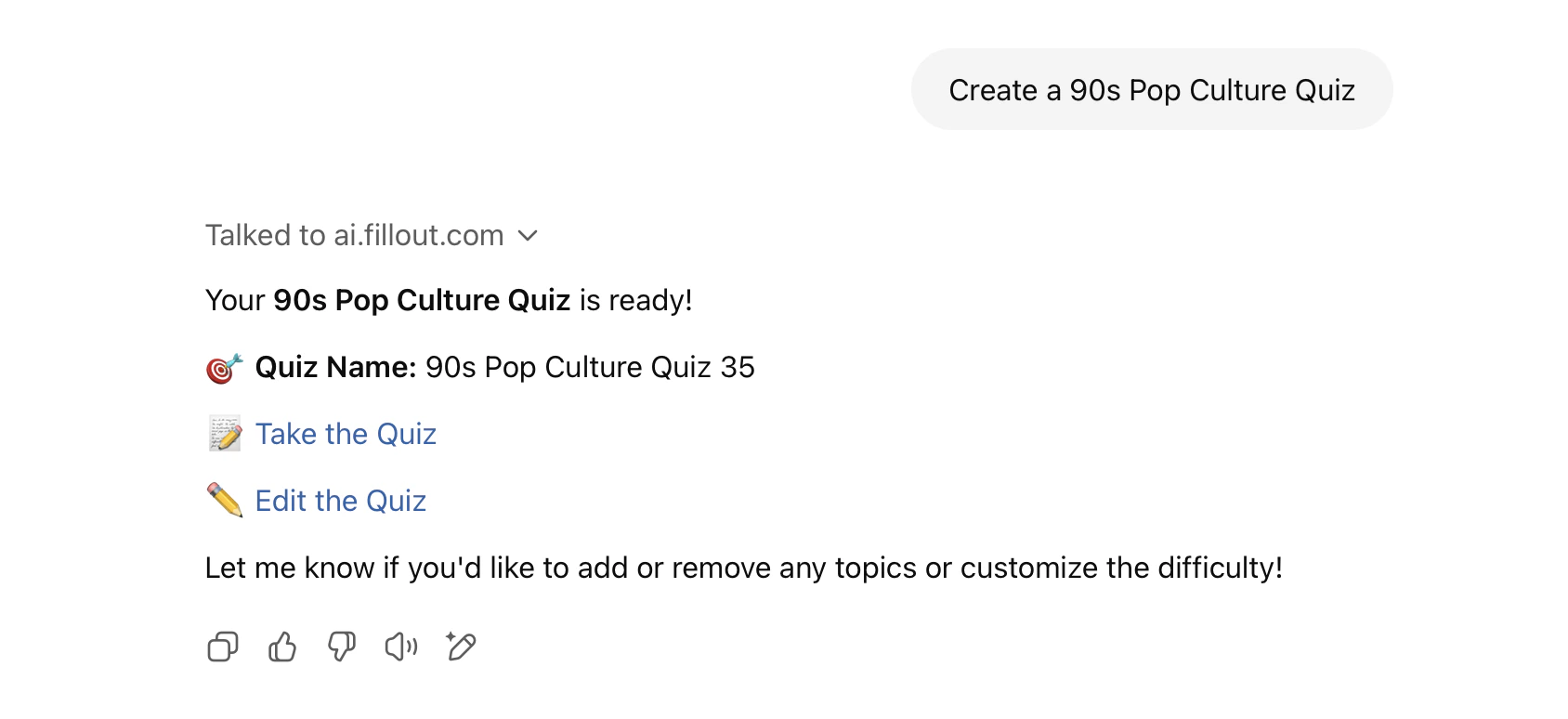Click the memo emoji next to Take the Quiz
Viewport: 1568px width, 719px height.
[x=223, y=433]
